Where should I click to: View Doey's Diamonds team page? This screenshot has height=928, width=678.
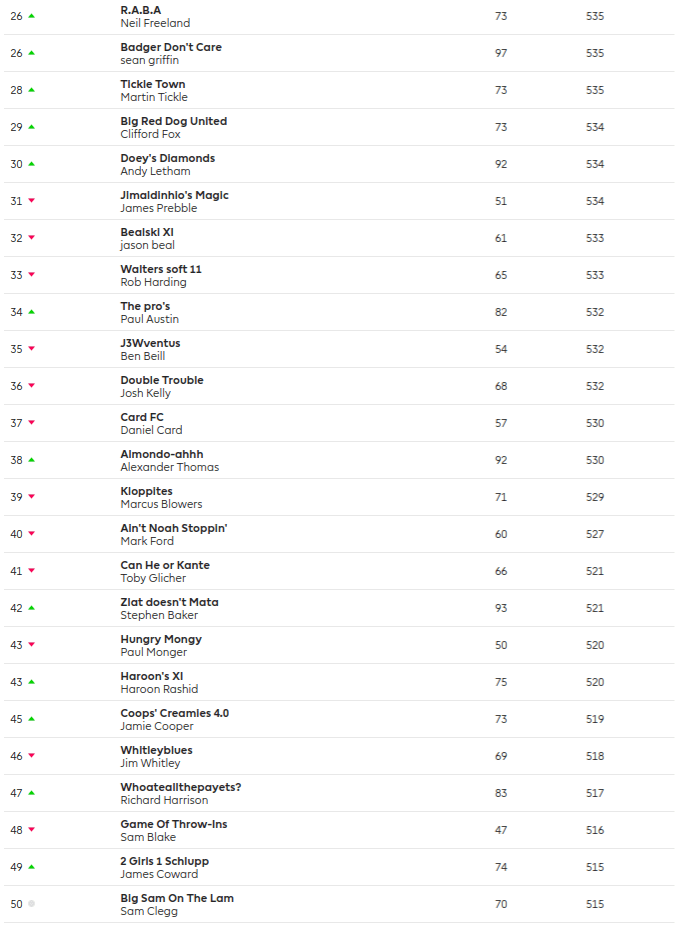point(167,158)
